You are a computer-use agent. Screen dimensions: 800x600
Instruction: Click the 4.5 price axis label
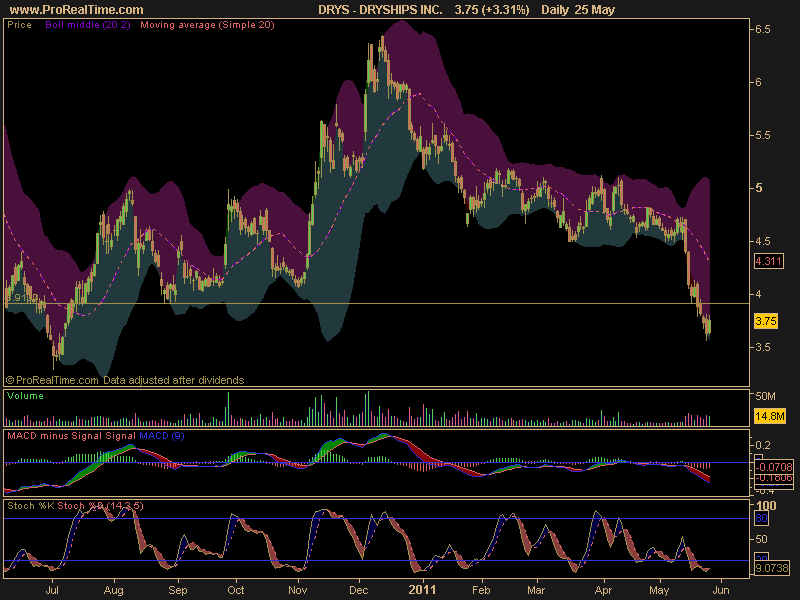click(x=763, y=241)
